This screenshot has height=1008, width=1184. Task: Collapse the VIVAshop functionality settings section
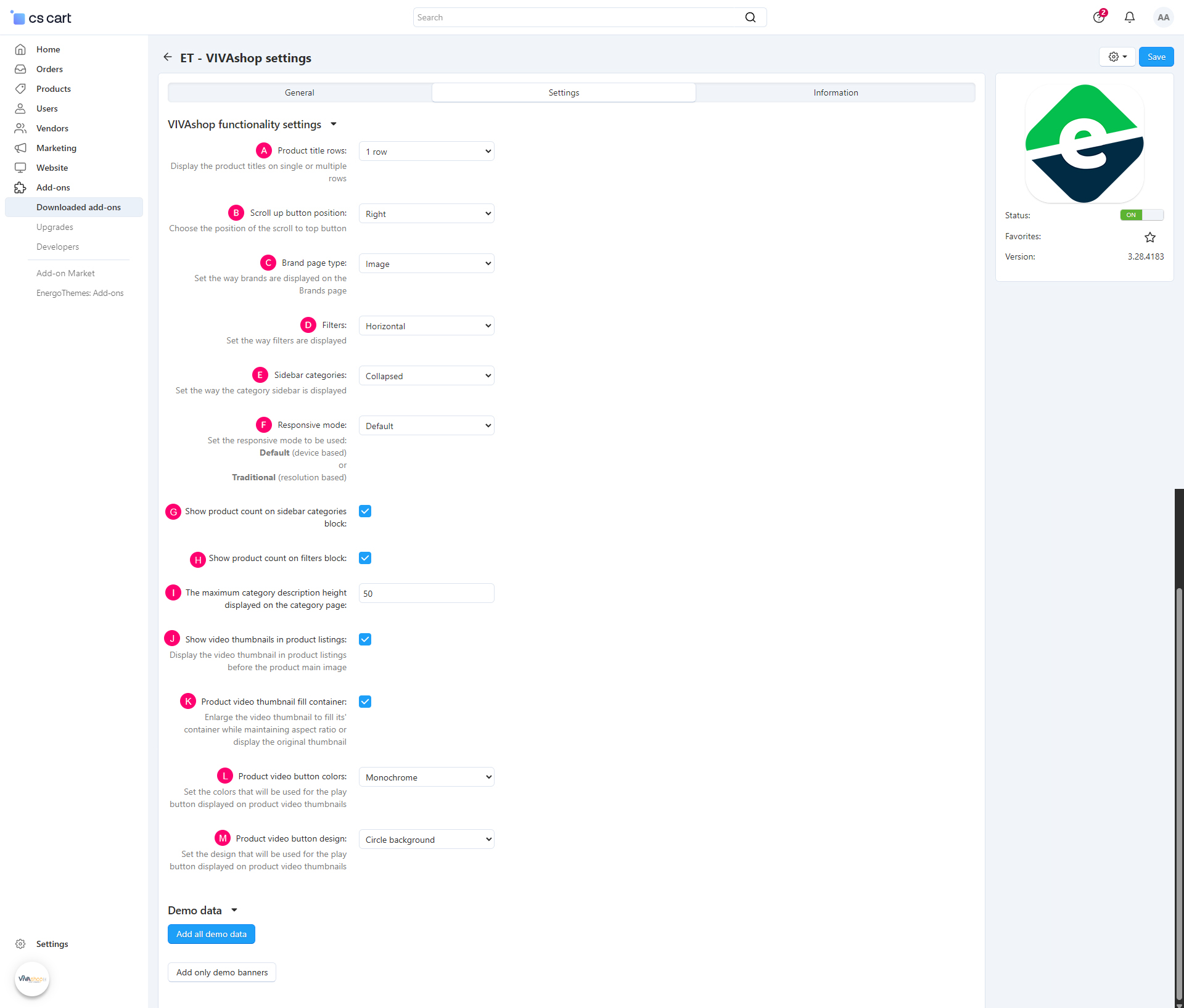(x=334, y=125)
